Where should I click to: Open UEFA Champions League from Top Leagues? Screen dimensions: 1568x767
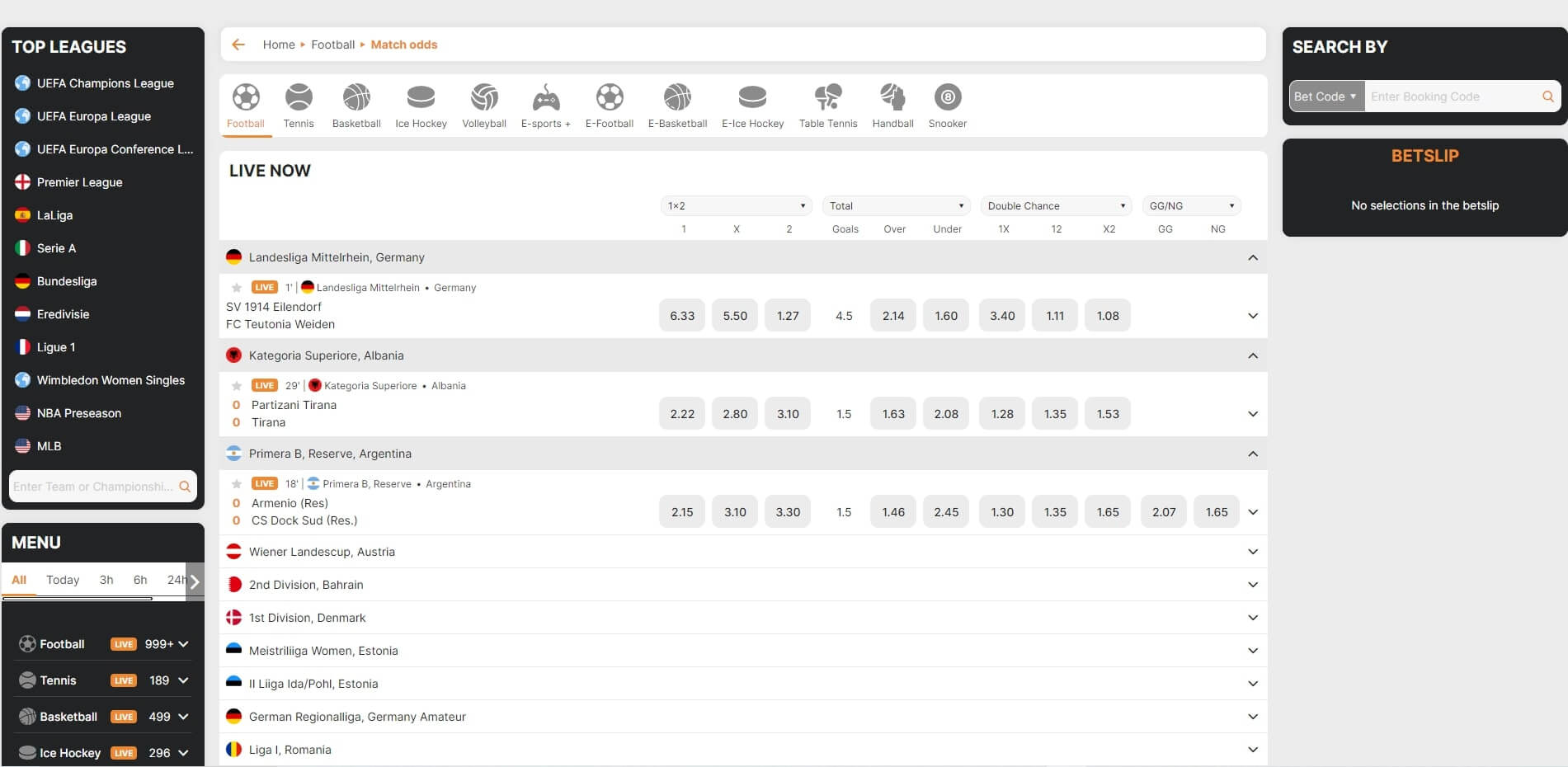pyautogui.click(x=105, y=82)
